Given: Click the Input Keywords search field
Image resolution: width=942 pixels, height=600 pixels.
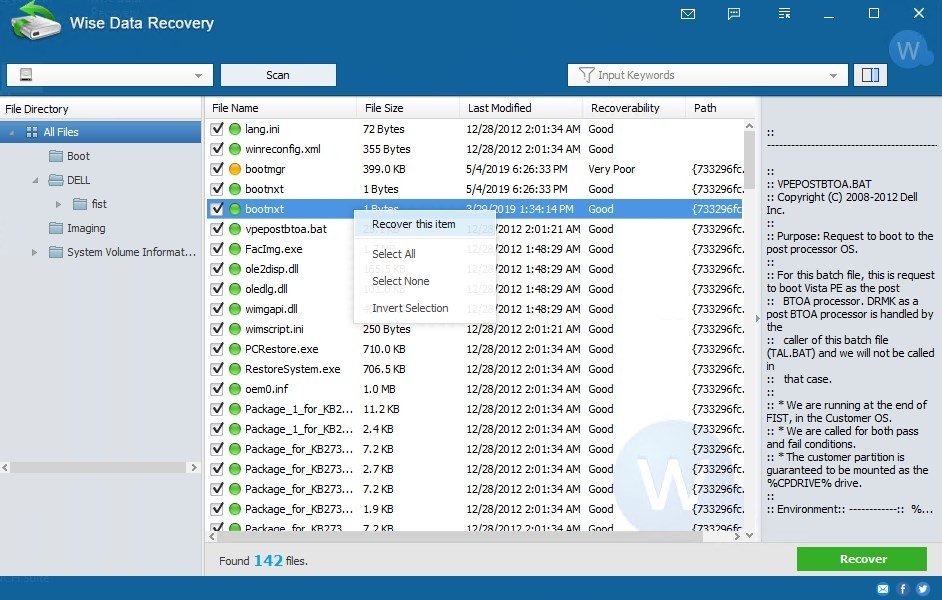Looking at the screenshot, I should [708, 75].
